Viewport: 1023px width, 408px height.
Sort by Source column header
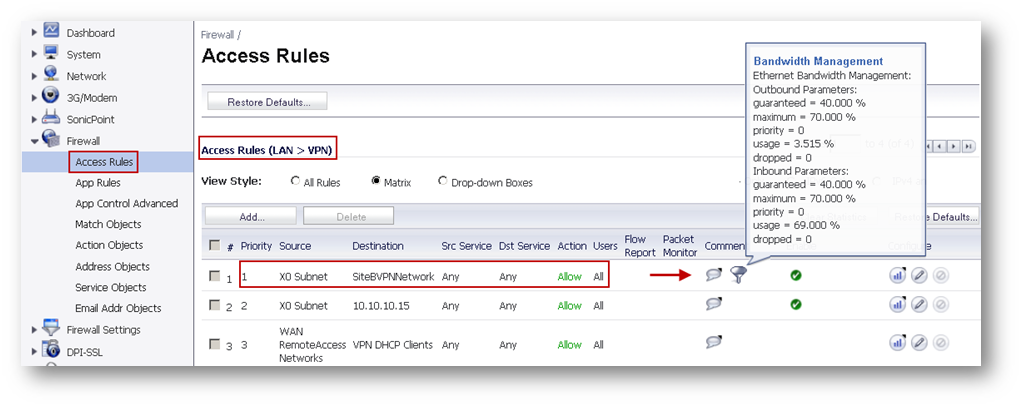[x=295, y=246]
